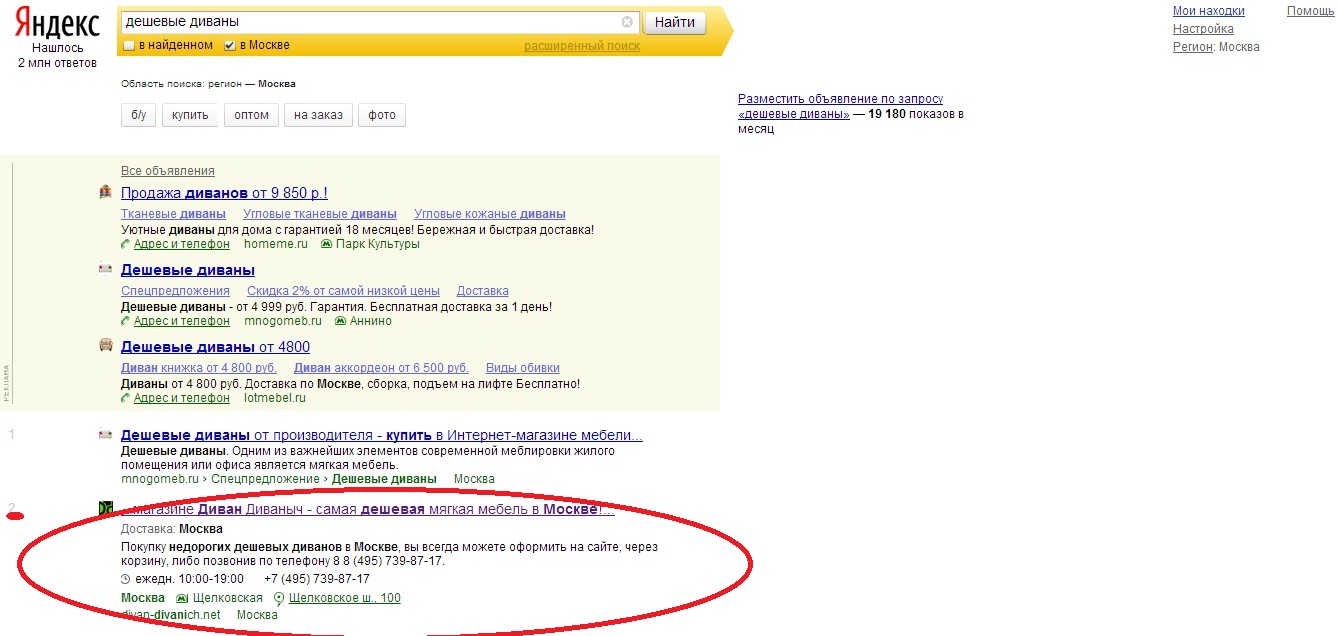
Task: Open 'Скидка 2% от самой низкой цены' sitelink
Action: point(343,291)
